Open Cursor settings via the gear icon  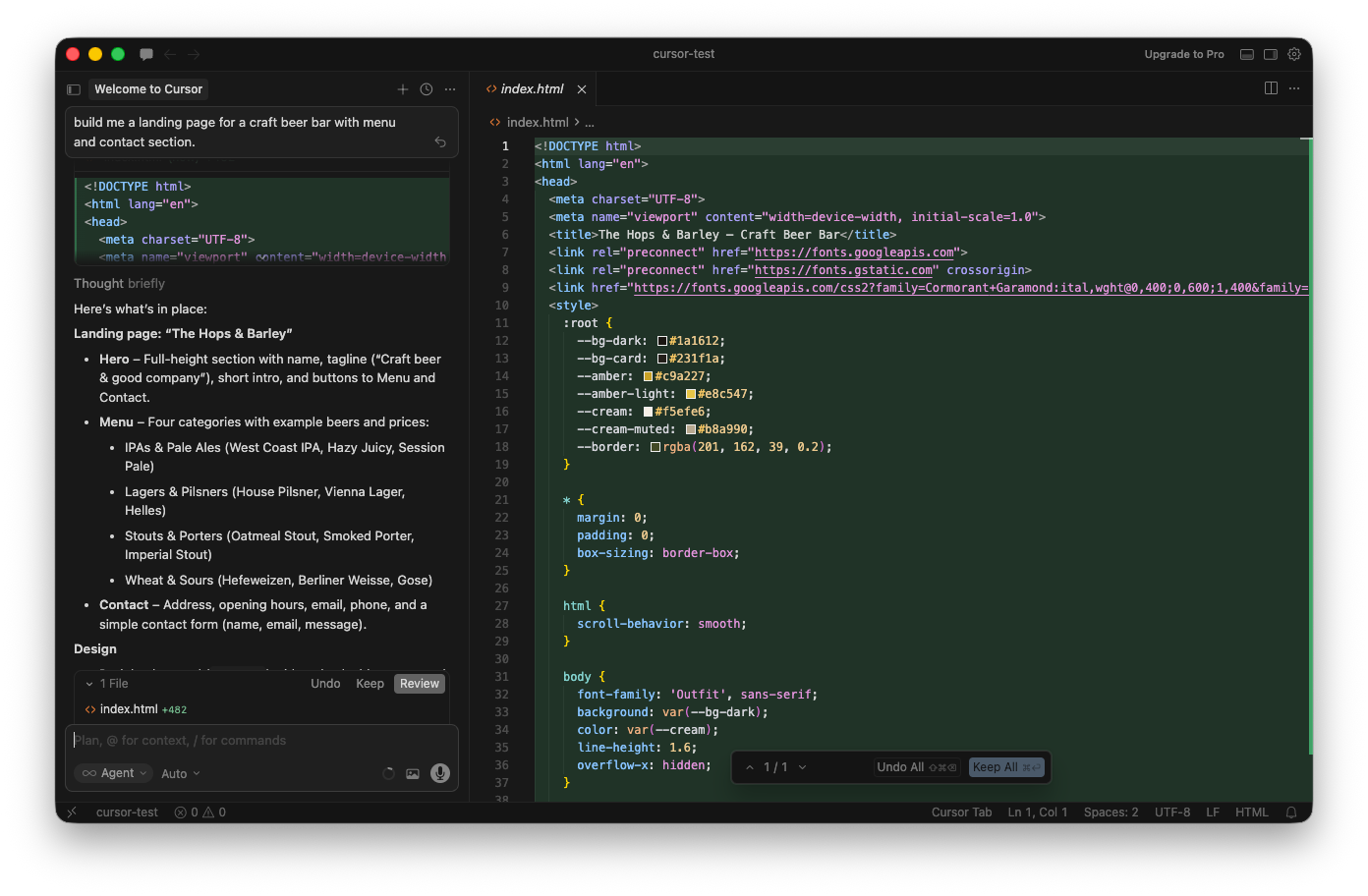coord(1294,54)
